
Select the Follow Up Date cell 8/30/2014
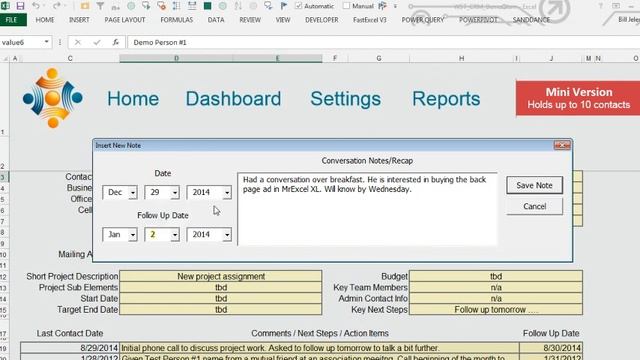[551, 348]
